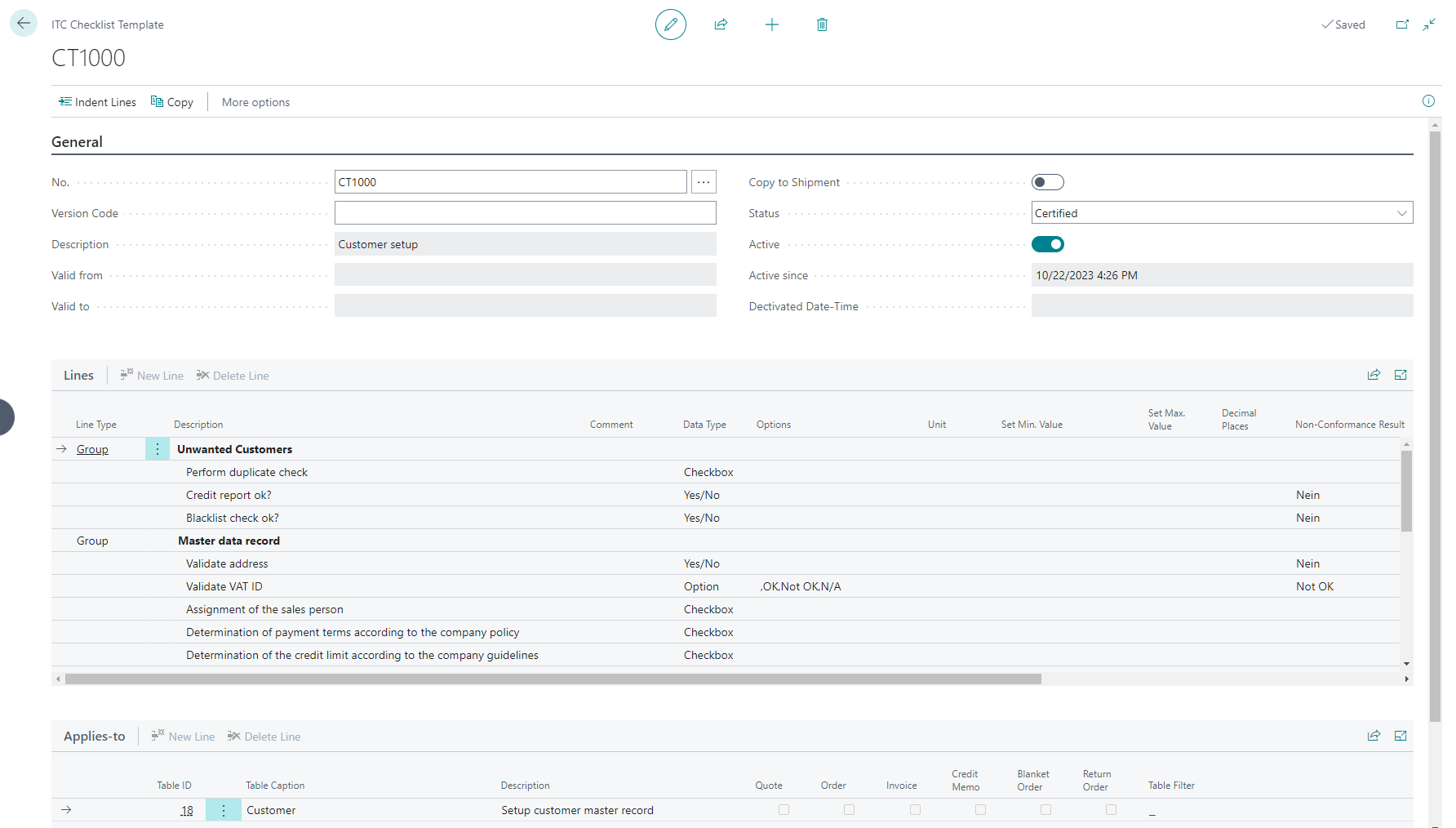This screenshot has height=828, width=1456.
Task: Open the More options menu
Action: (x=255, y=102)
